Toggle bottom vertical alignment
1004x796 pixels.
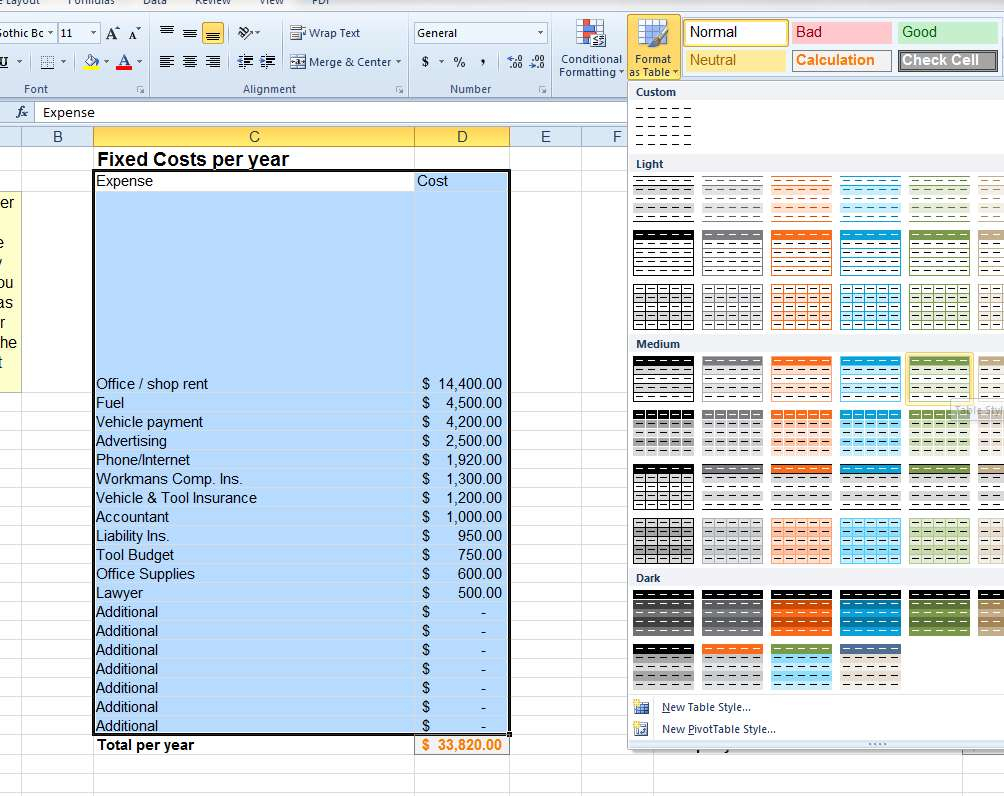coord(211,32)
